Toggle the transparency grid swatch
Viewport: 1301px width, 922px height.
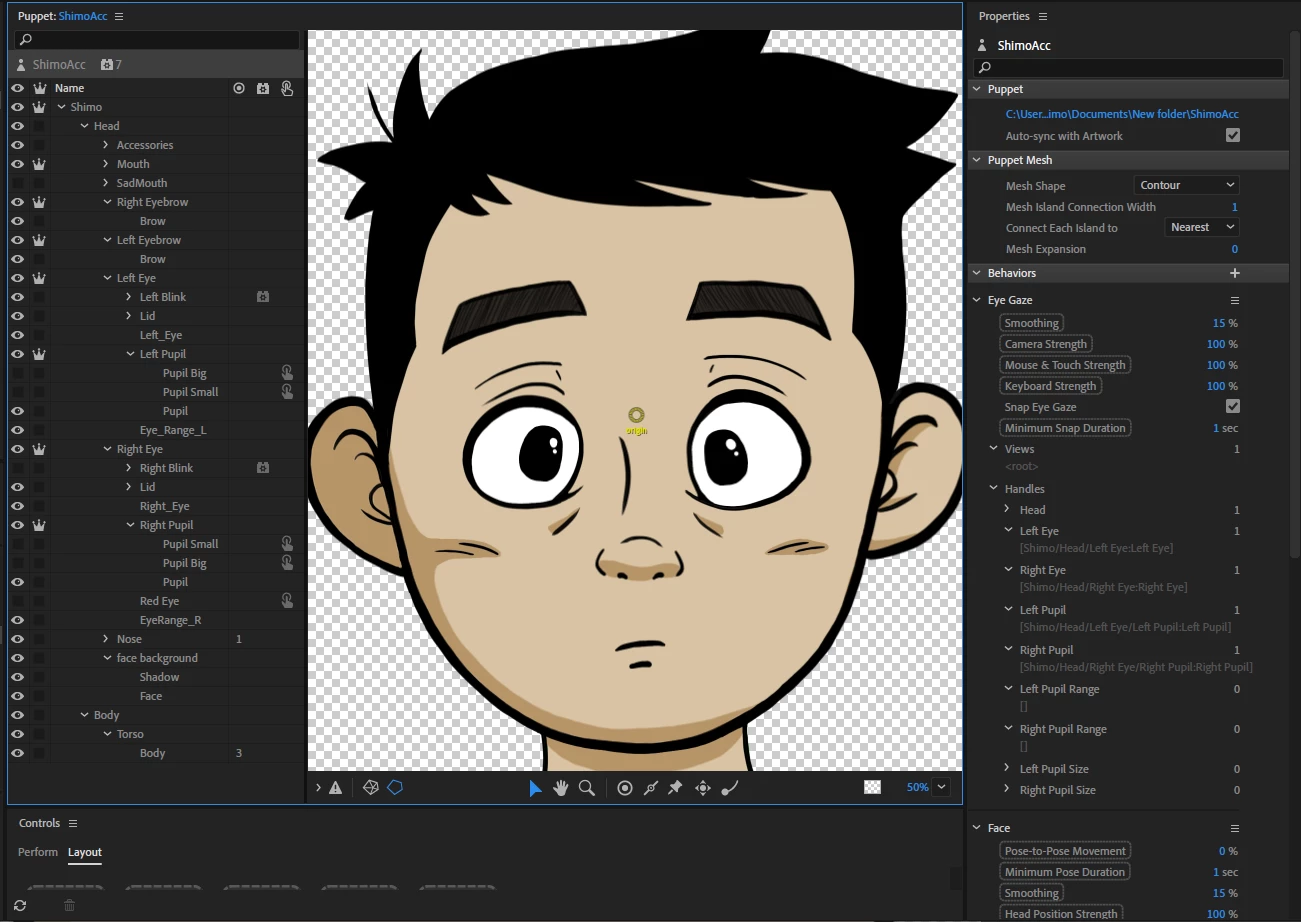click(872, 788)
